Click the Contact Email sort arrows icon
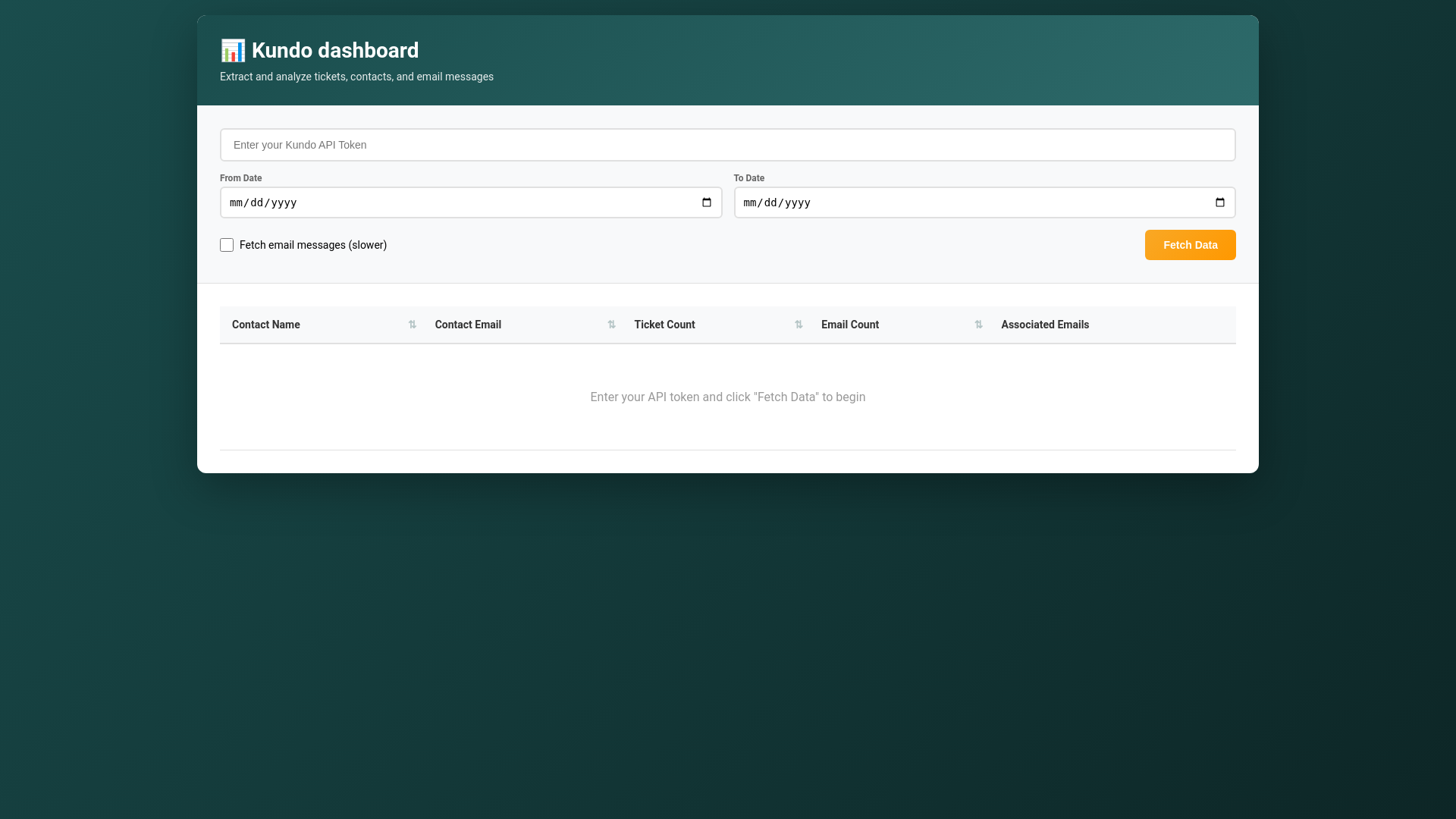Viewport: 1456px width, 819px height. point(612,325)
